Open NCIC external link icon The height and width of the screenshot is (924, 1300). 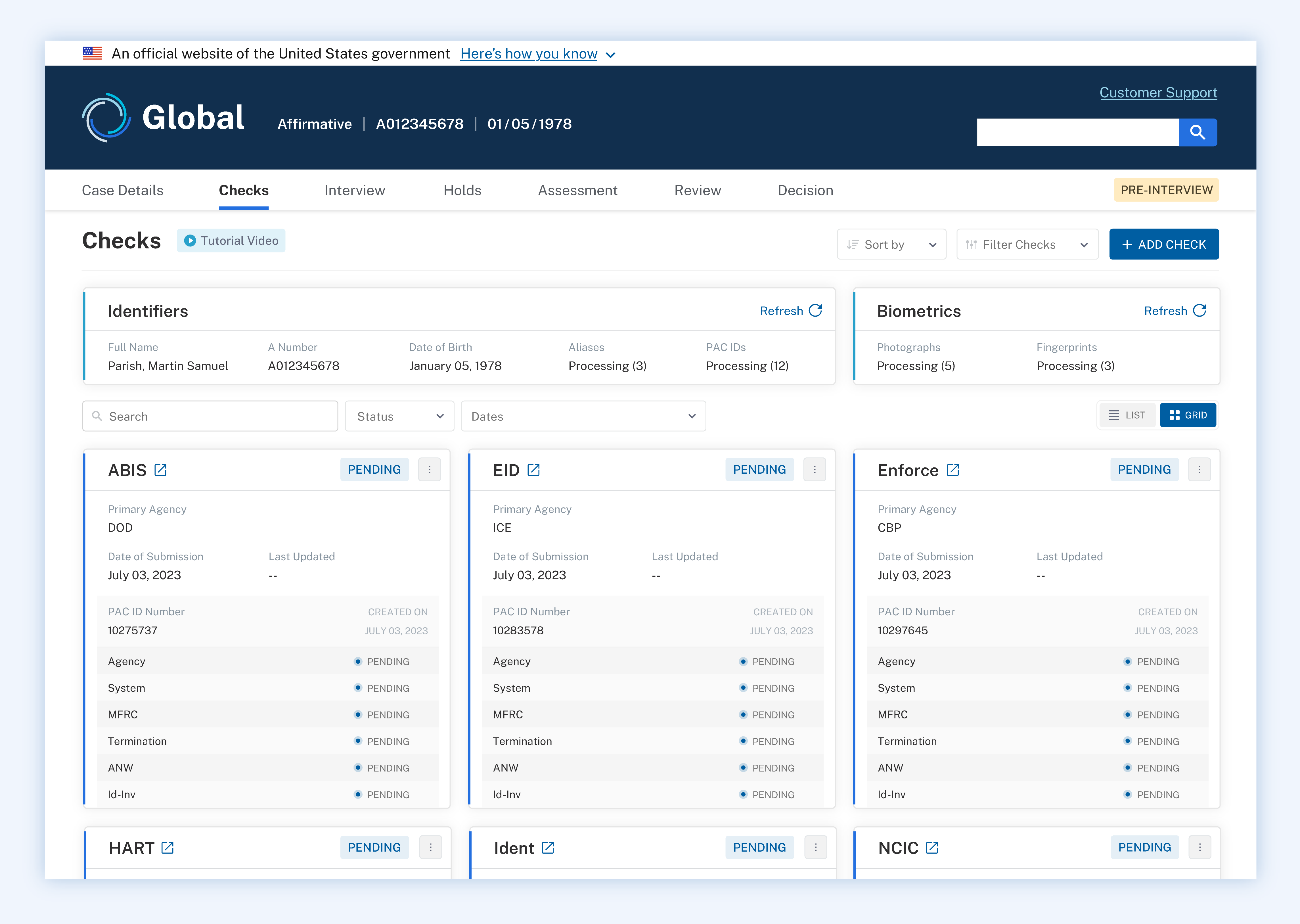[932, 848]
